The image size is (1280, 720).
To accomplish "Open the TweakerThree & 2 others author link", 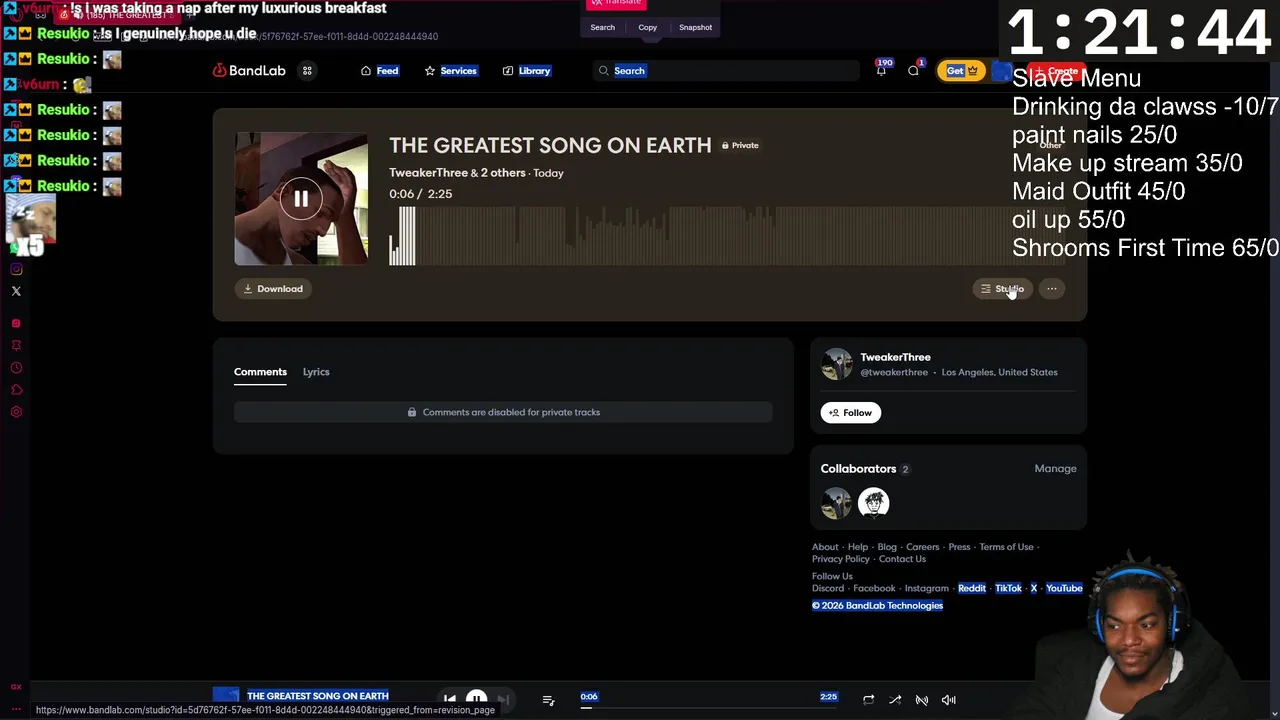I will pyautogui.click(x=457, y=173).
